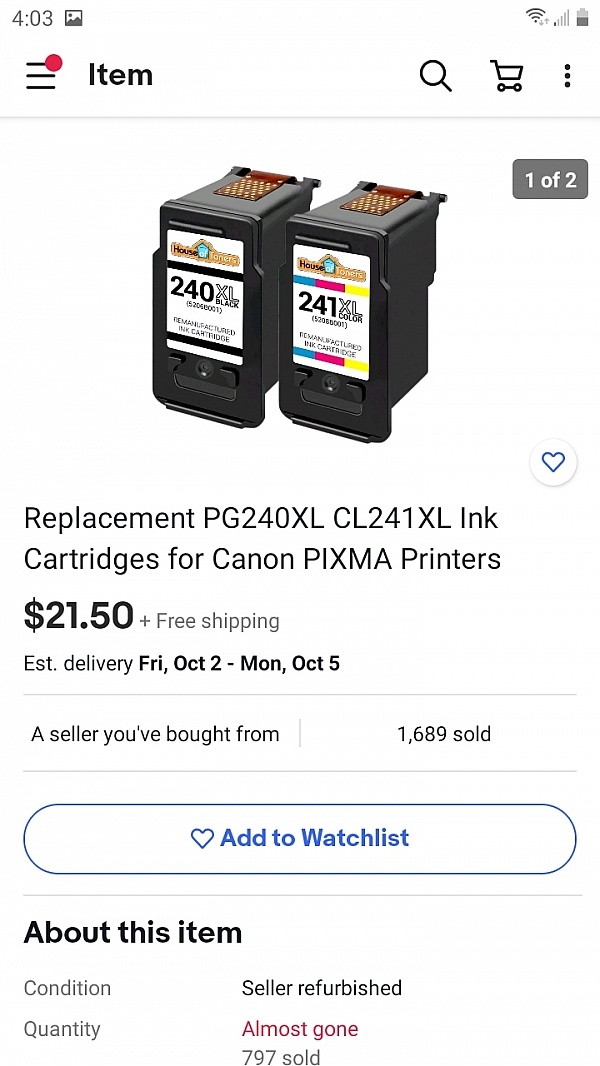Tap the heart favorite icon on product image

553,462
